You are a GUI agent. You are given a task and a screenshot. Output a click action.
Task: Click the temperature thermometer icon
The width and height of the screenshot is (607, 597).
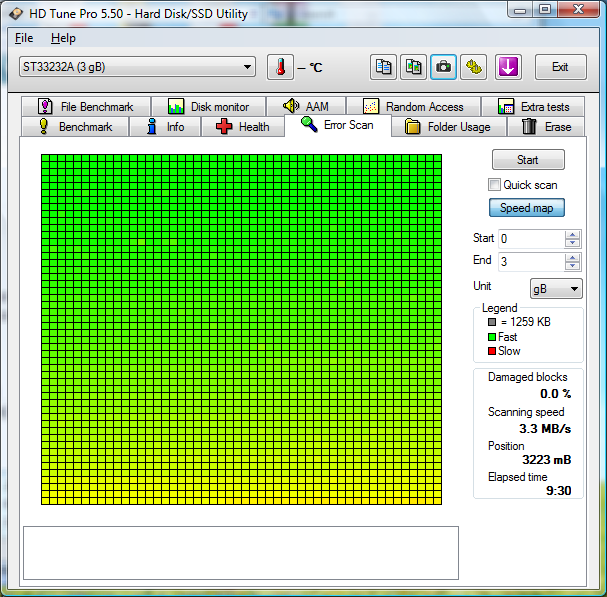click(280, 67)
